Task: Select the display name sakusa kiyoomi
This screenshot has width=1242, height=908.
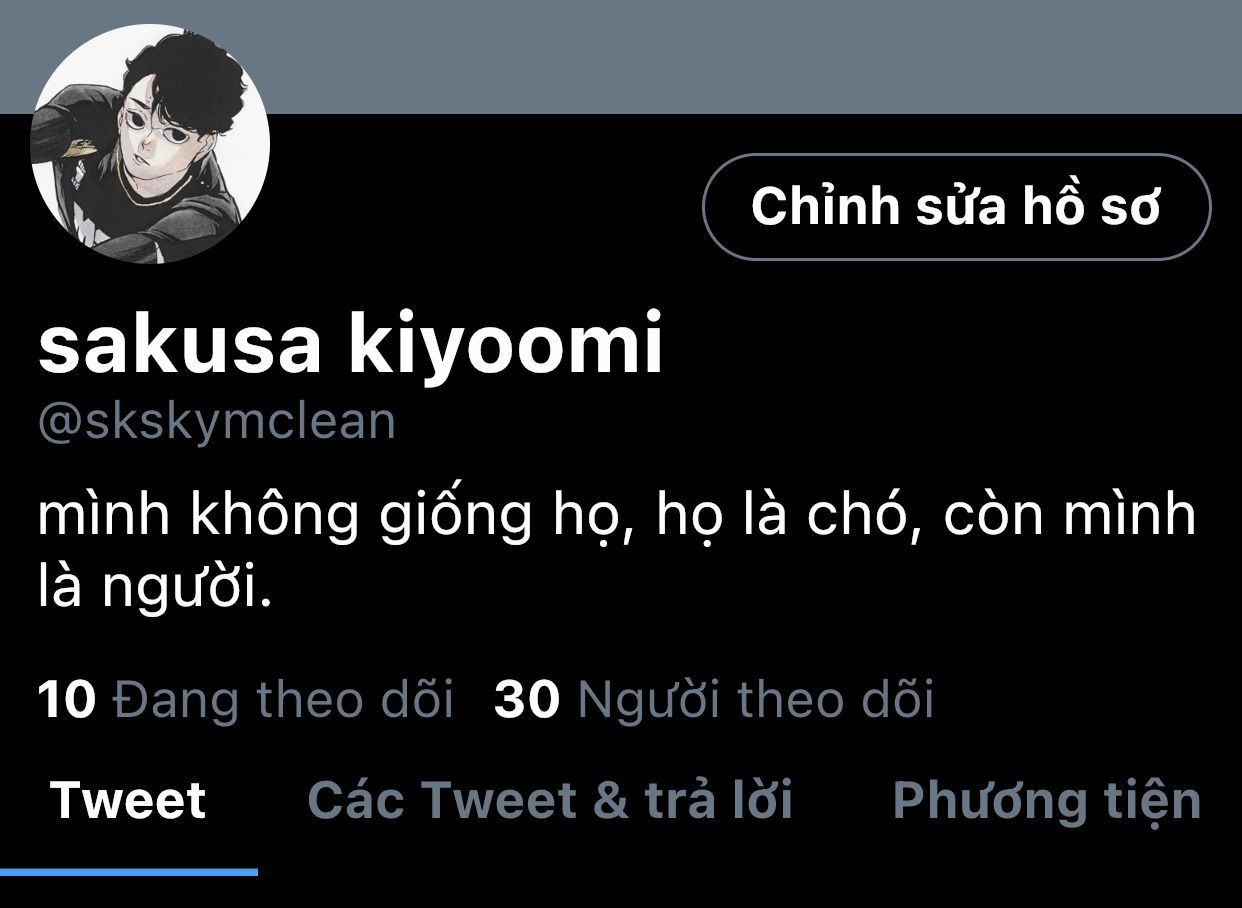Action: [x=350, y=345]
